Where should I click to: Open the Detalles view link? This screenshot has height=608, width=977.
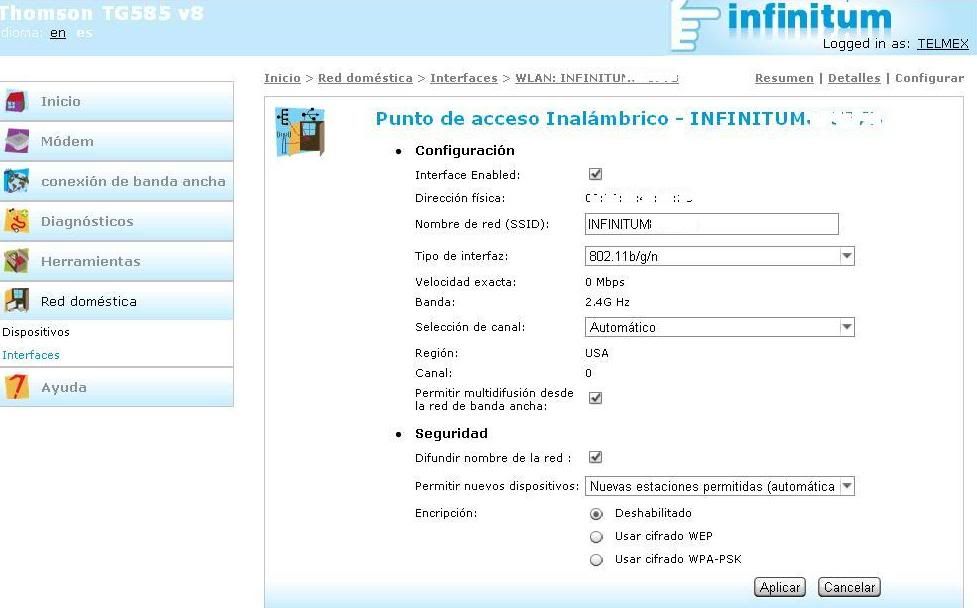[854, 78]
